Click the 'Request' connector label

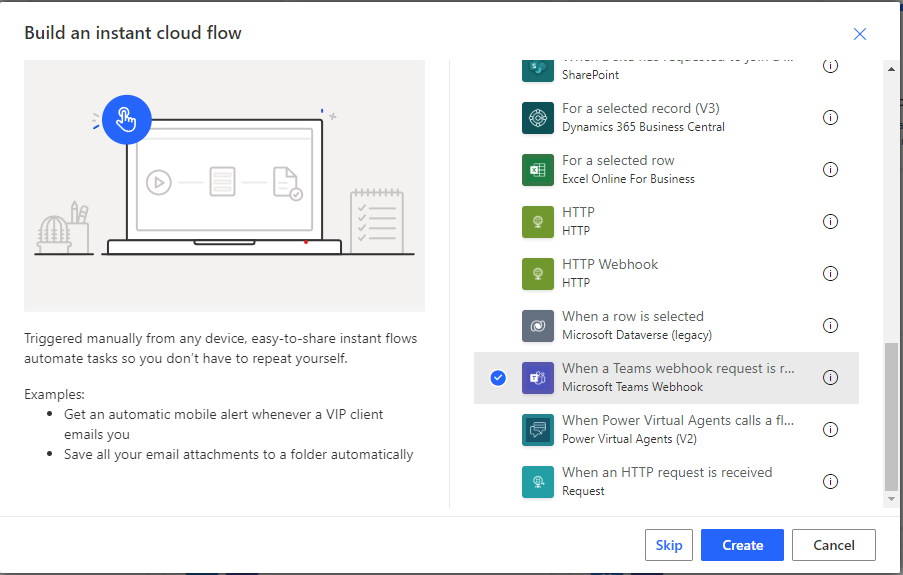tap(583, 491)
